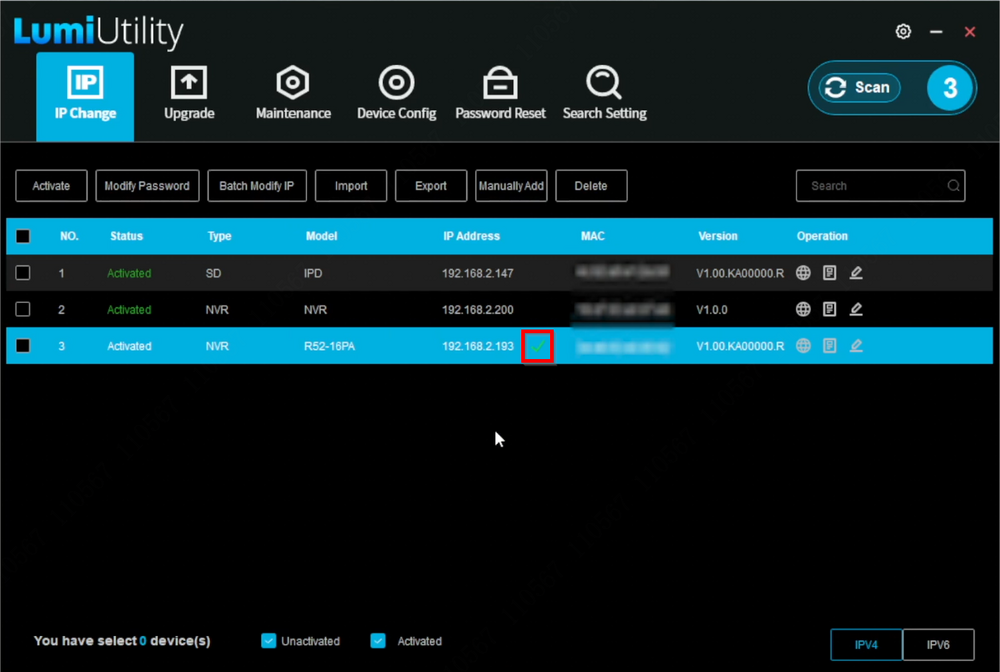Click the edit pencil icon for row 1

[x=856, y=273]
